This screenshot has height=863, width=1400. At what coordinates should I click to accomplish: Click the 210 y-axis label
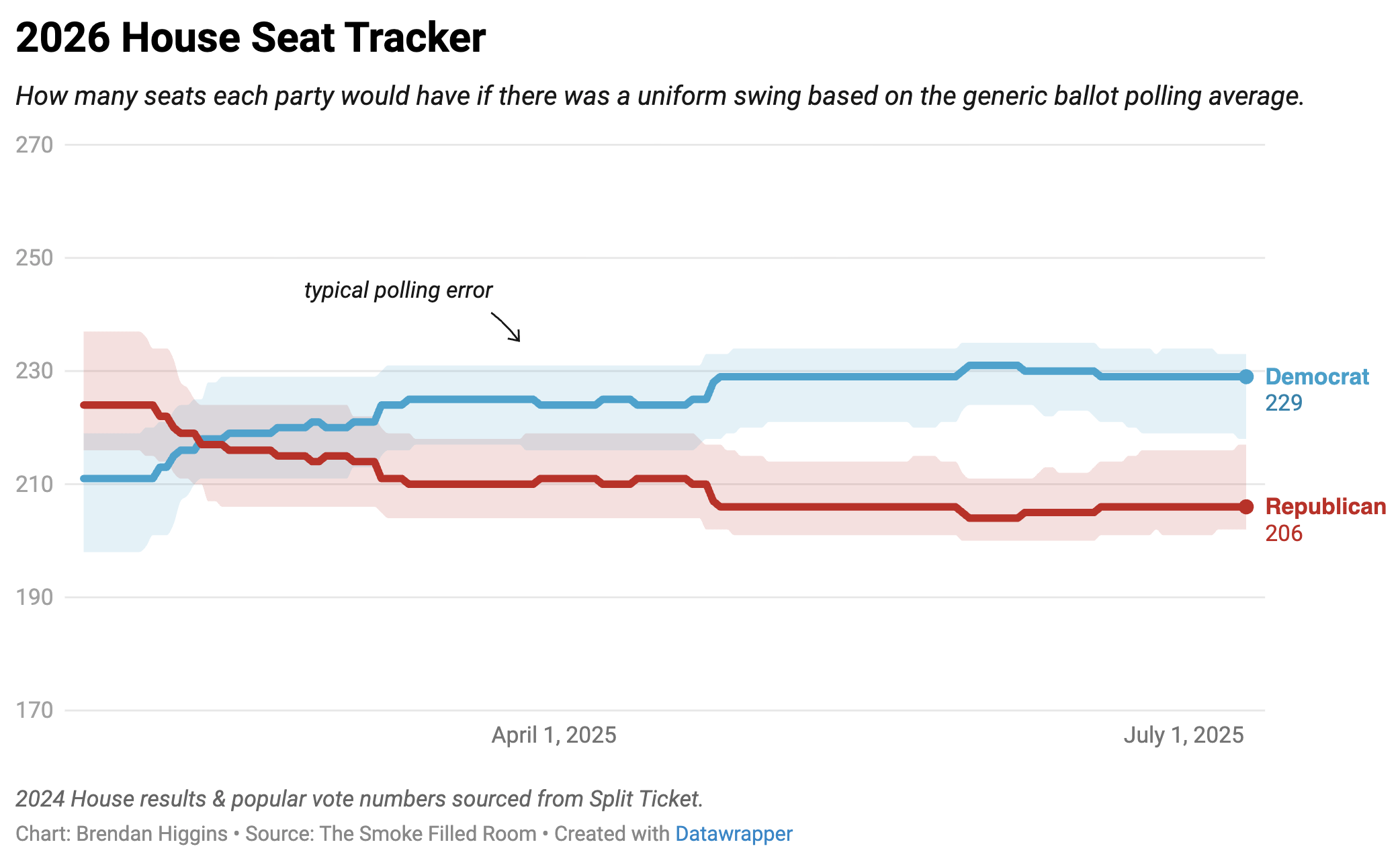[34, 484]
